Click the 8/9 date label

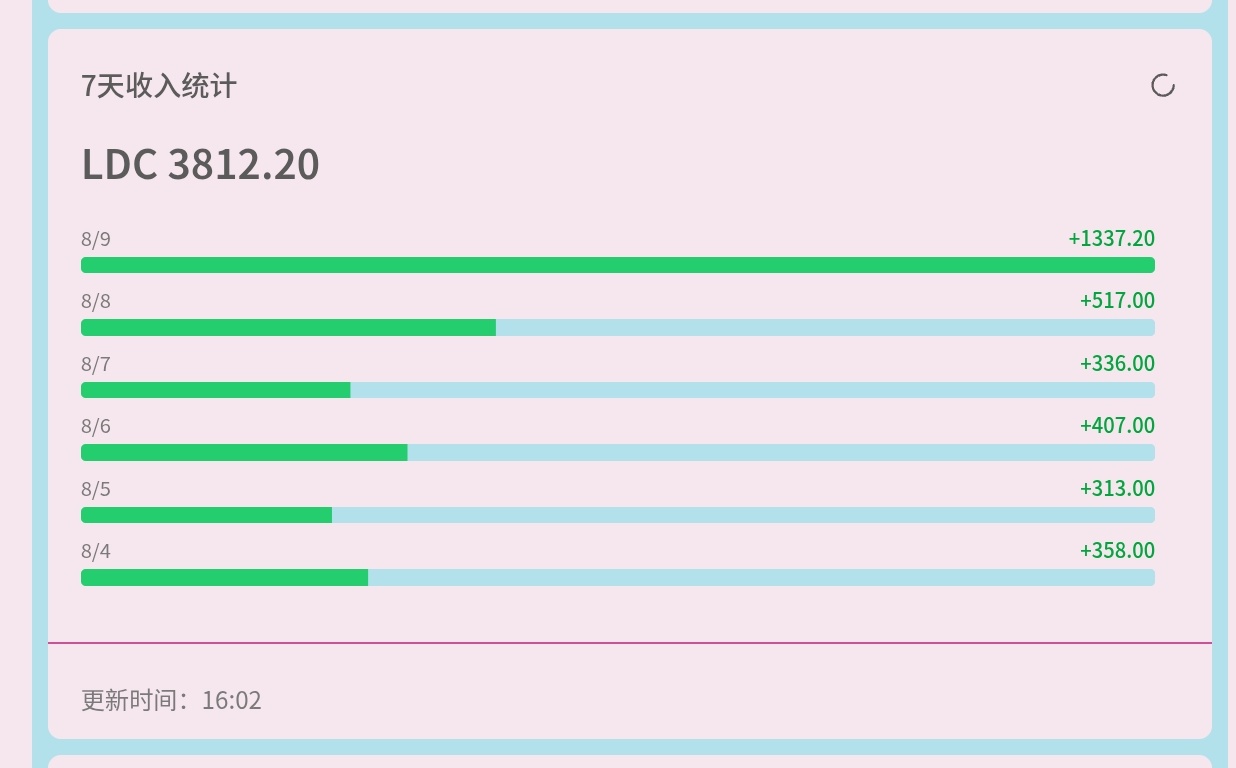(96, 239)
